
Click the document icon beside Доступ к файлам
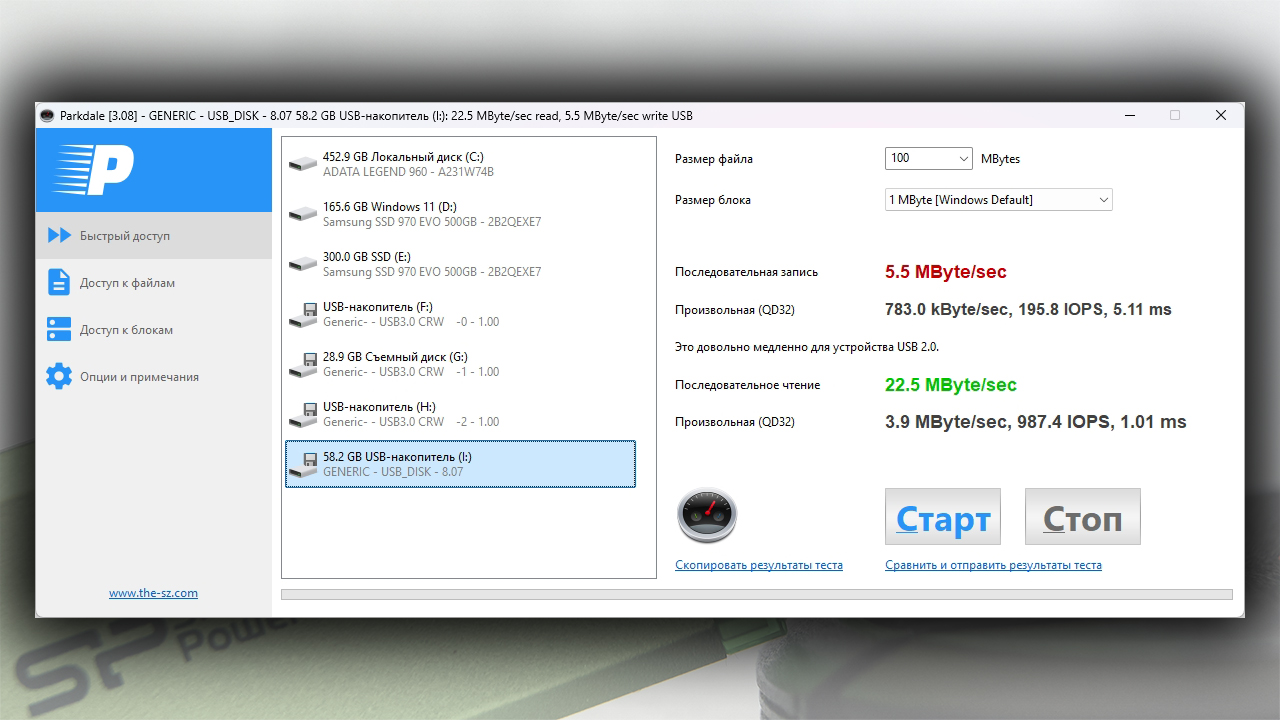[59, 282]
